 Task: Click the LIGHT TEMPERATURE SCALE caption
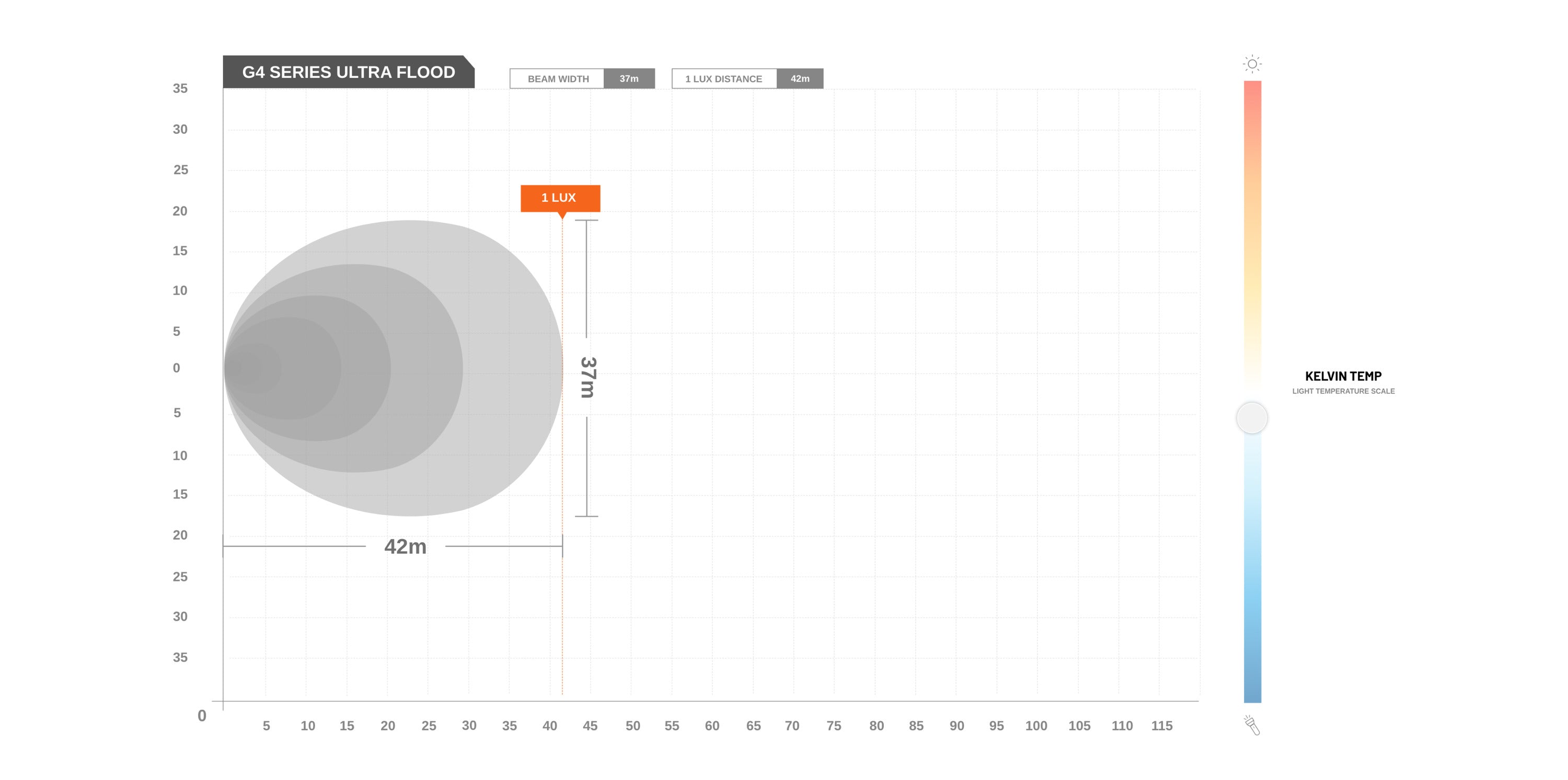click(x=1343, y=391)
